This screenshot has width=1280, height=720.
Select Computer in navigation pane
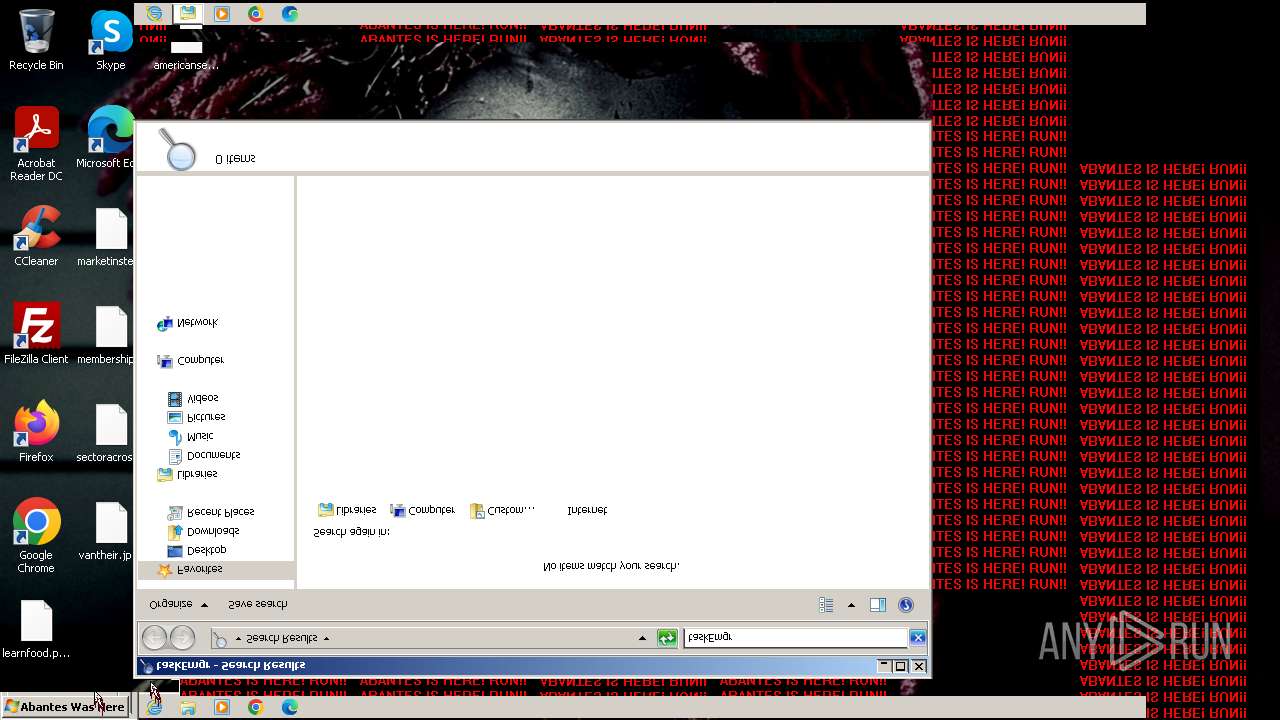pyautogui.click(x=190, y=360)
